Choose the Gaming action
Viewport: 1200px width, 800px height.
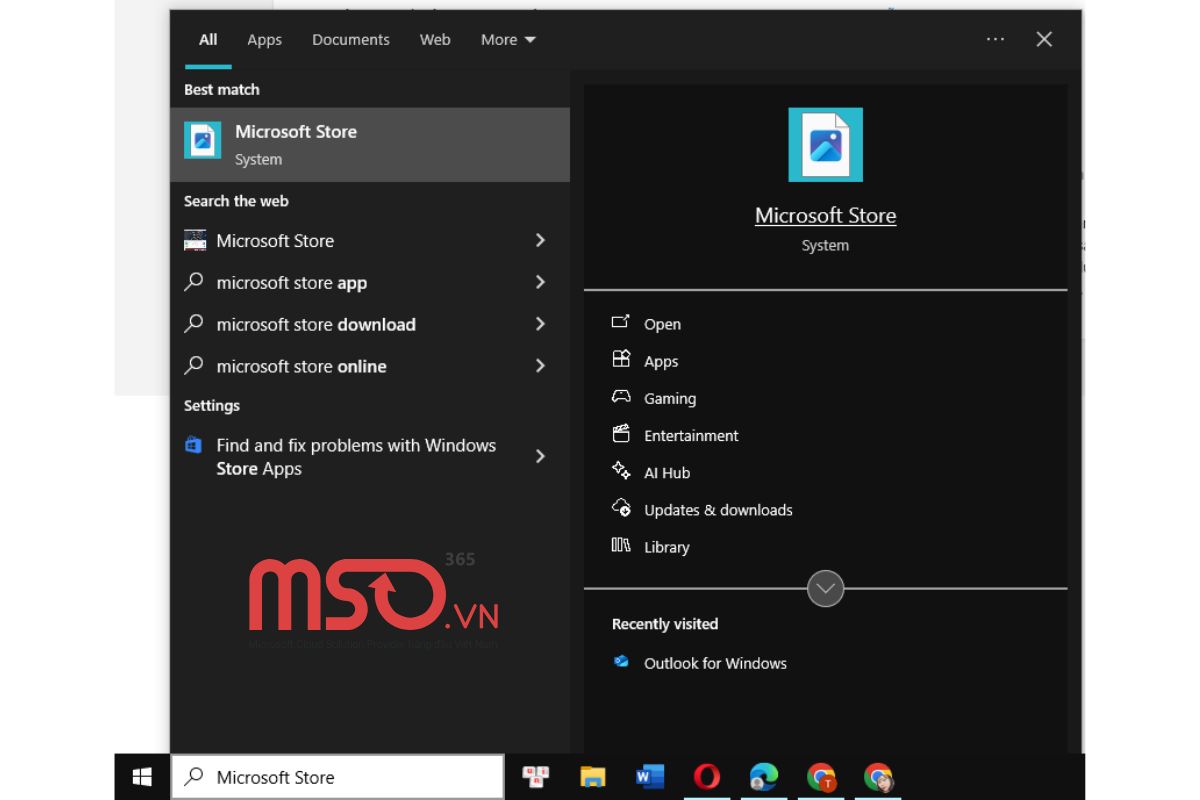pos(670,398)
